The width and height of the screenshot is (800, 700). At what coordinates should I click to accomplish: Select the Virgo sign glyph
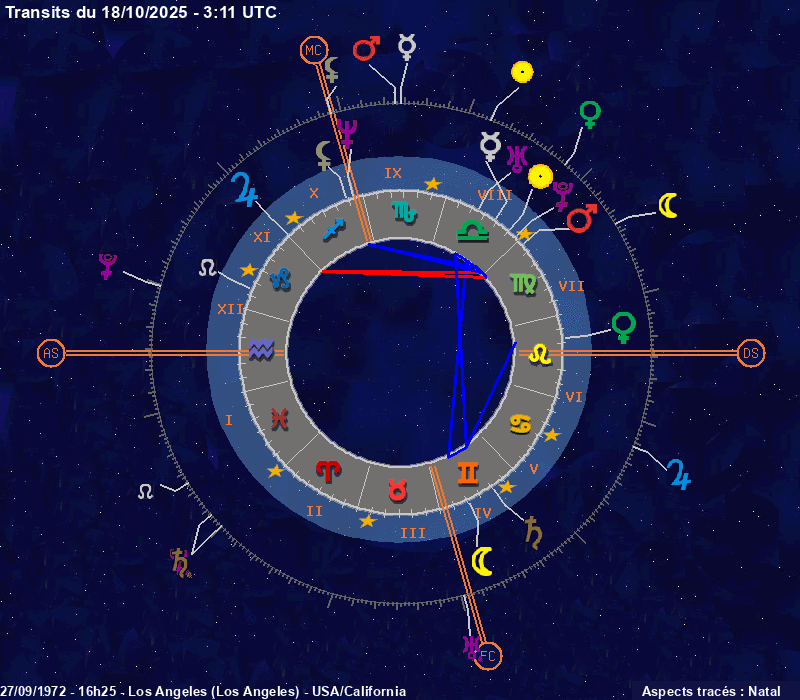[522, 283]
